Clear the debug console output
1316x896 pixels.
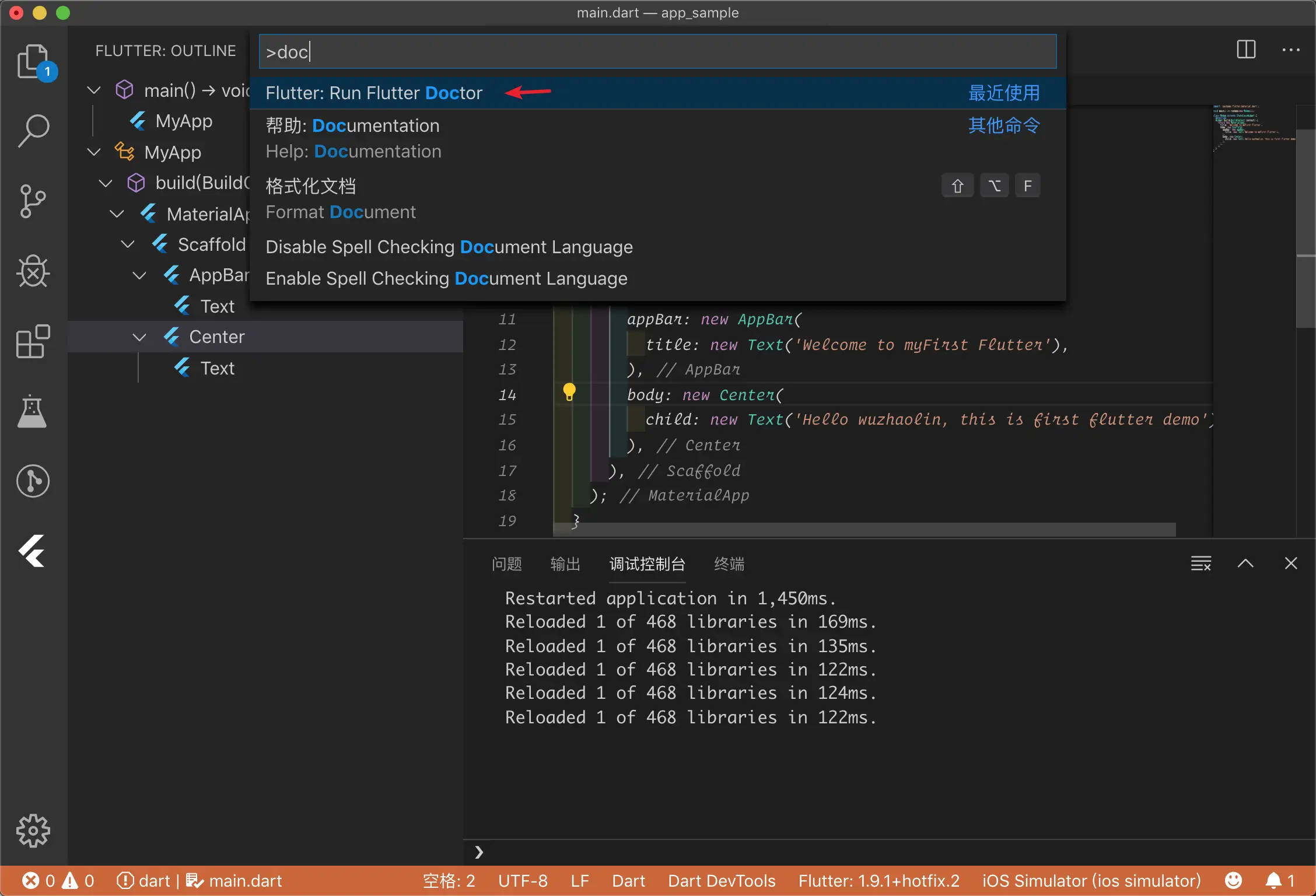[1200, 563]
